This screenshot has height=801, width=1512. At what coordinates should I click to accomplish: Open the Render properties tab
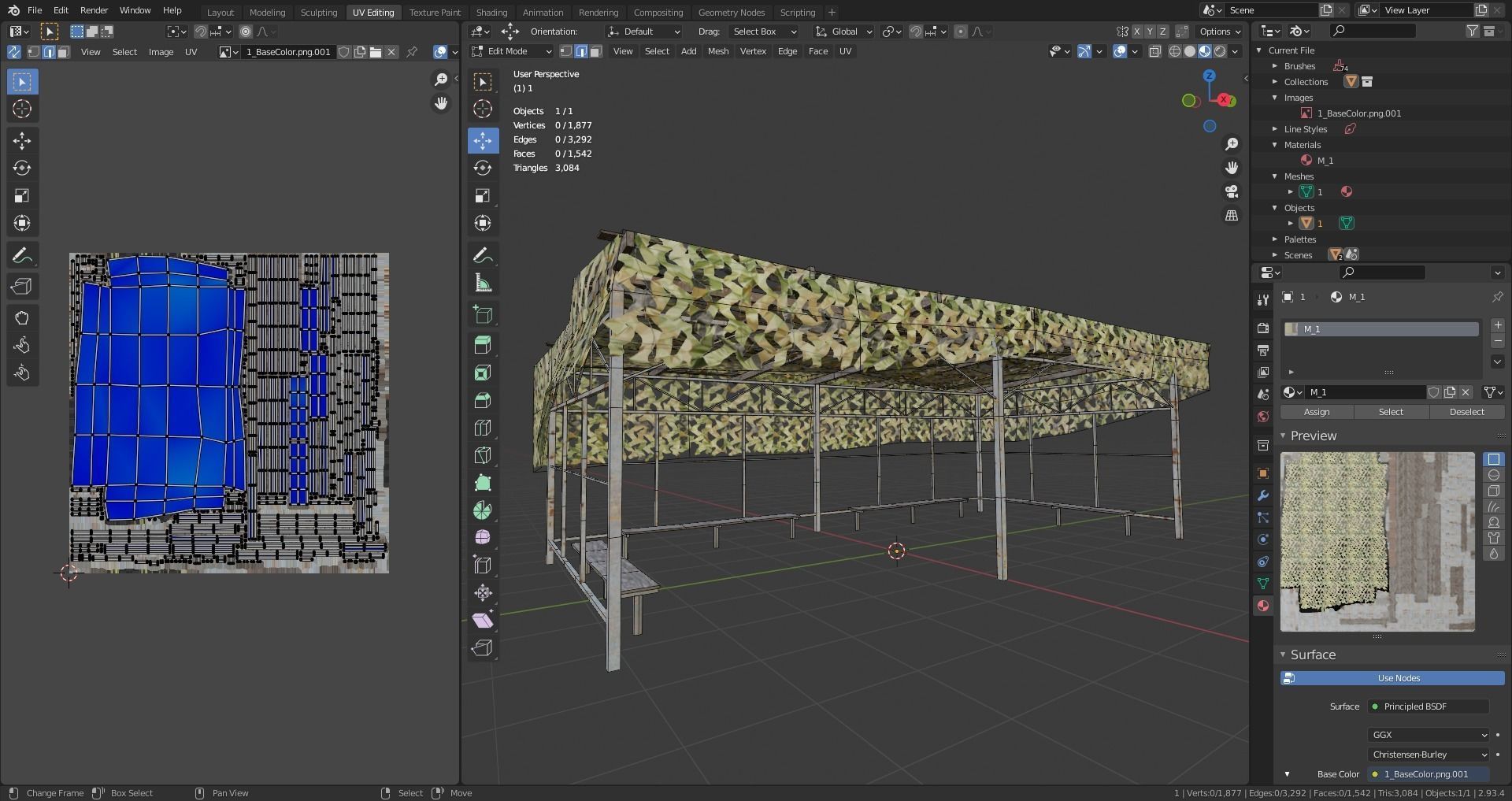coord(1263,328)
